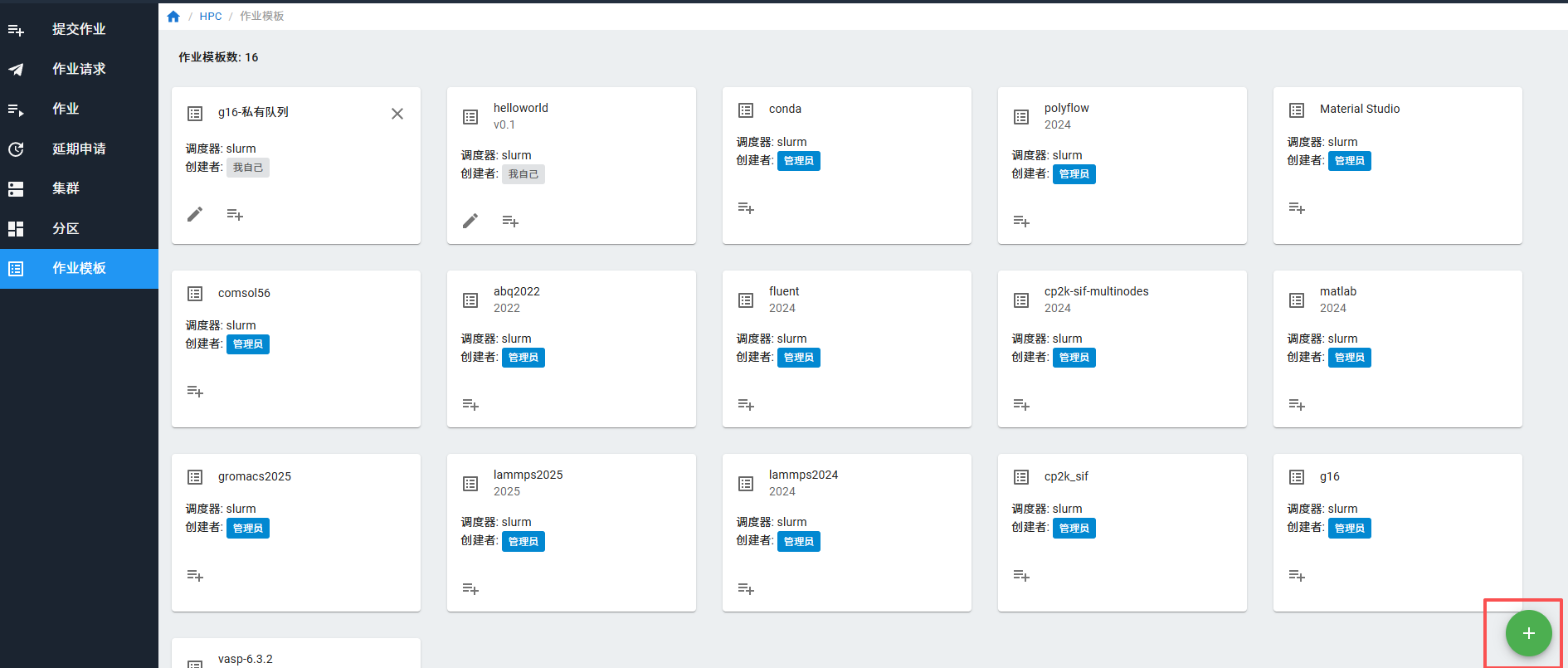This screenshot has width=1568, height=668.
Task: Close the g16-私有队列 card
Action: (397, 114)
